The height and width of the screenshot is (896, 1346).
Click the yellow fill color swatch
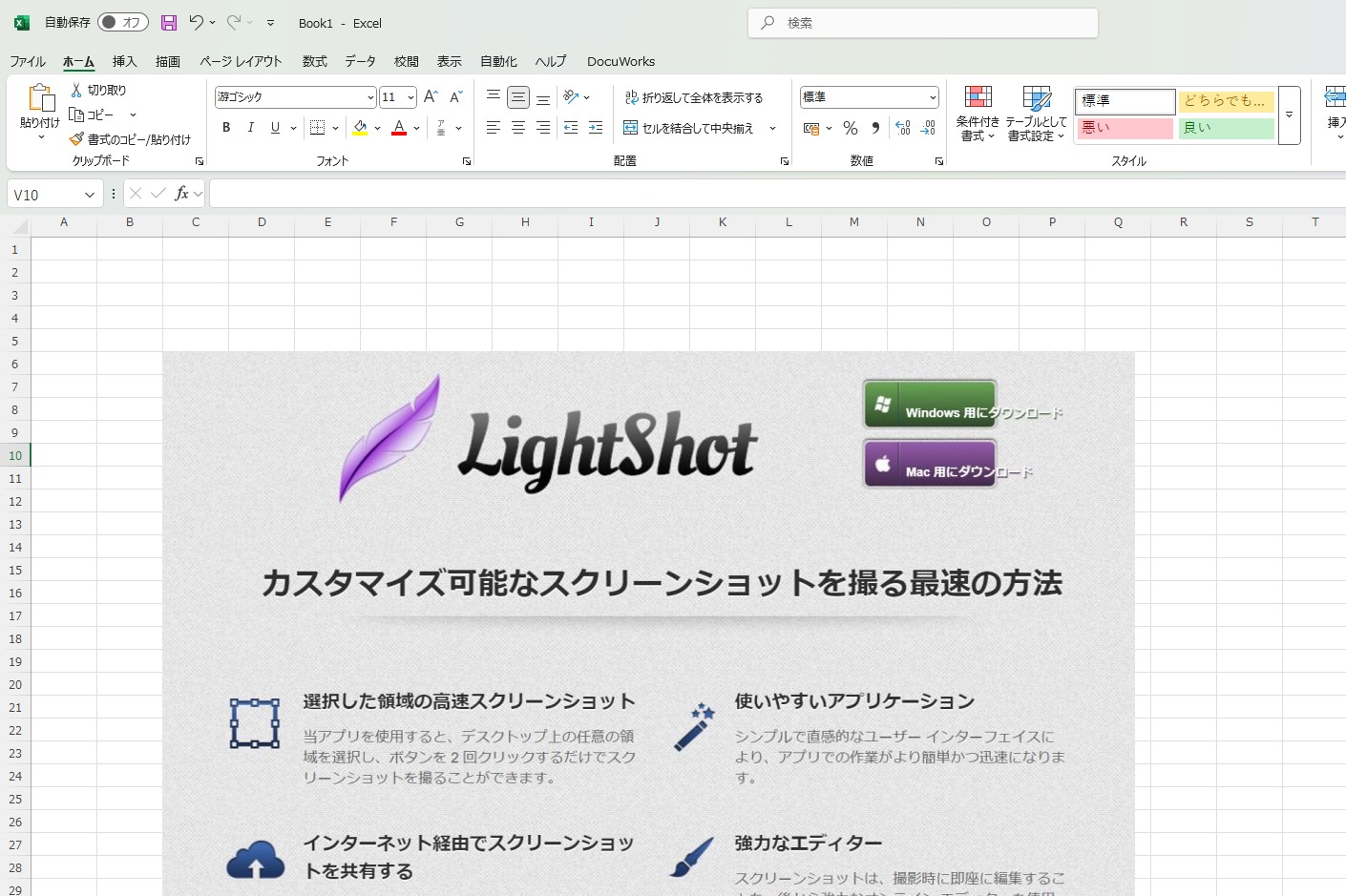tap(360, 128)
